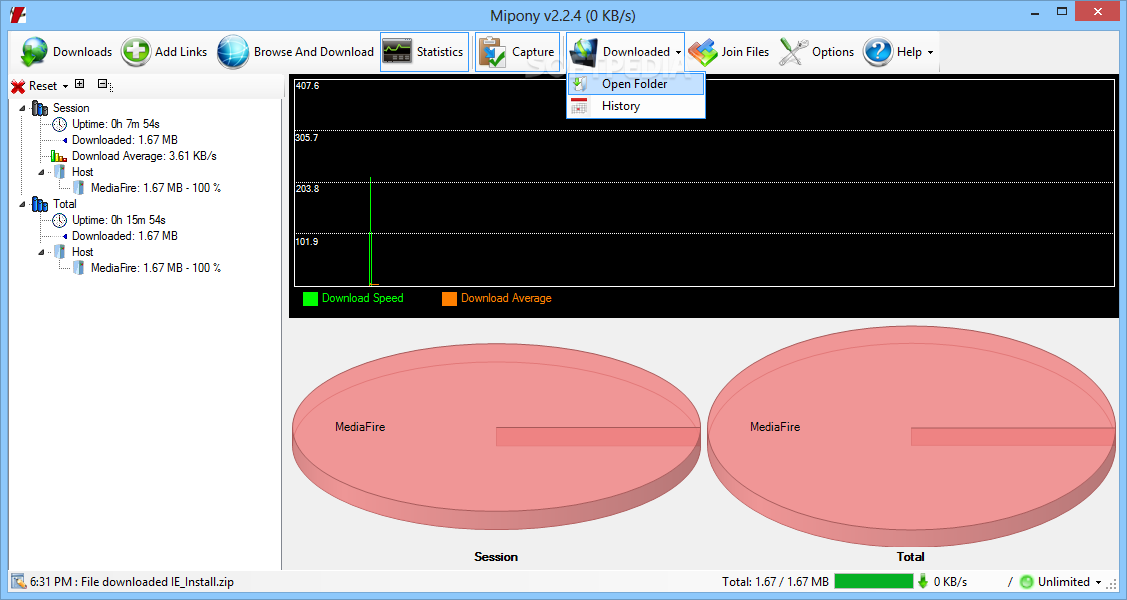Click the green download arrow in status bar

point(923,581)
